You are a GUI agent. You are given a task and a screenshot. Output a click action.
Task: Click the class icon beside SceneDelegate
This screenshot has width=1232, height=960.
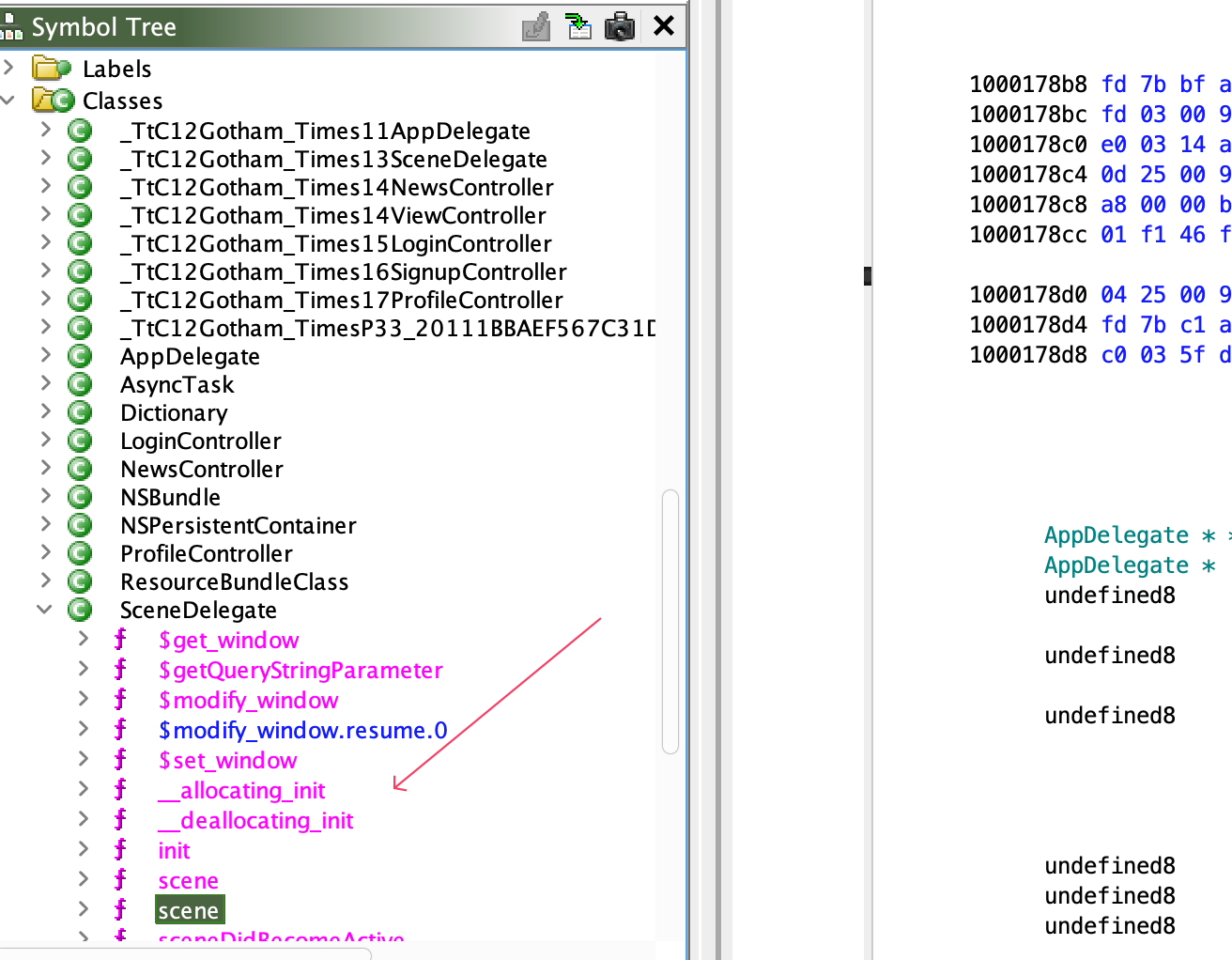[x=80, y=610]
